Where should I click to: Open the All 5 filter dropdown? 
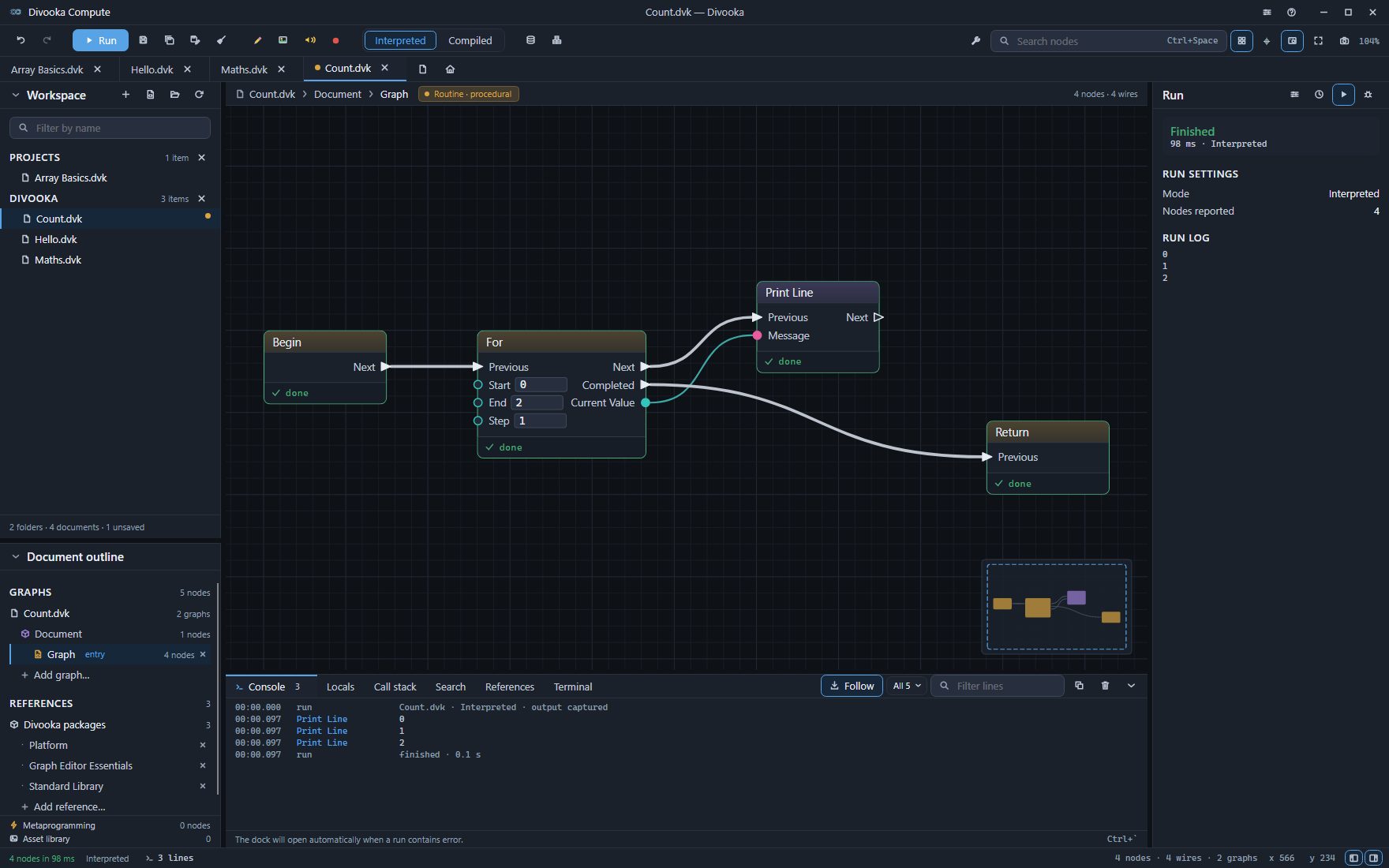[906, 686]
